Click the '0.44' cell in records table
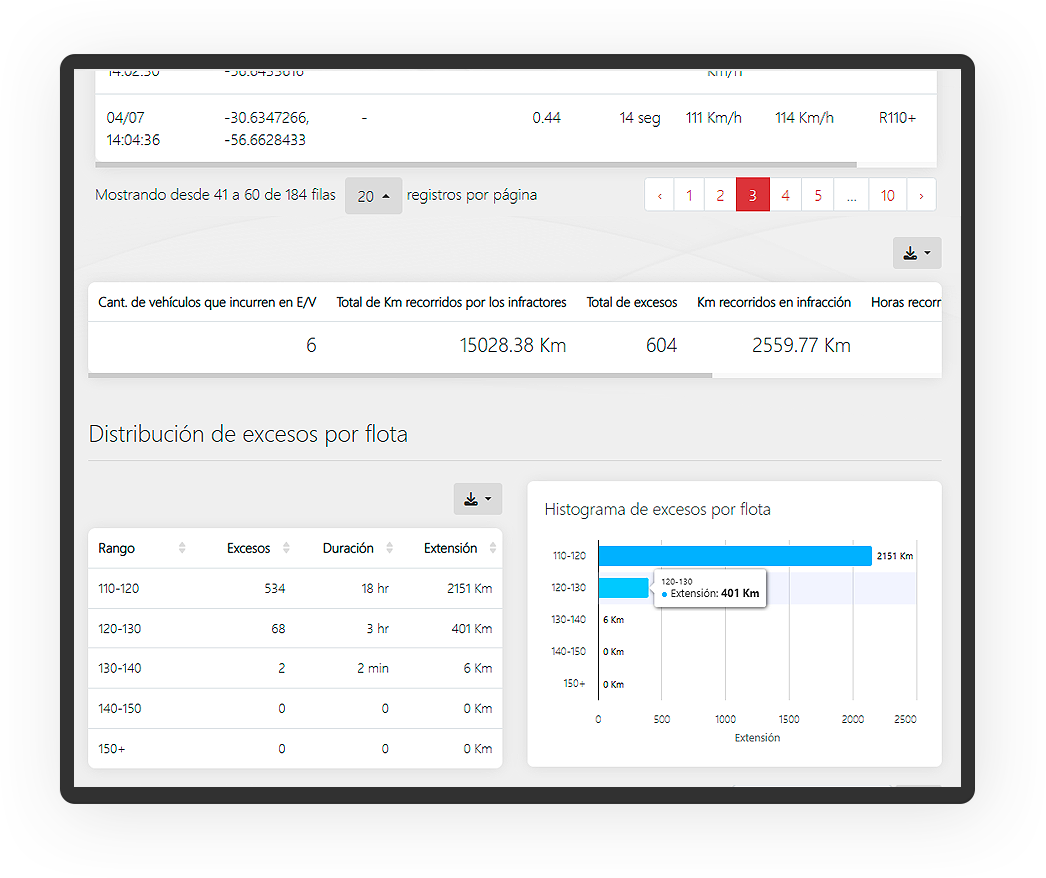The height and width of the screenshot is (878, 1046). [546, 118]
